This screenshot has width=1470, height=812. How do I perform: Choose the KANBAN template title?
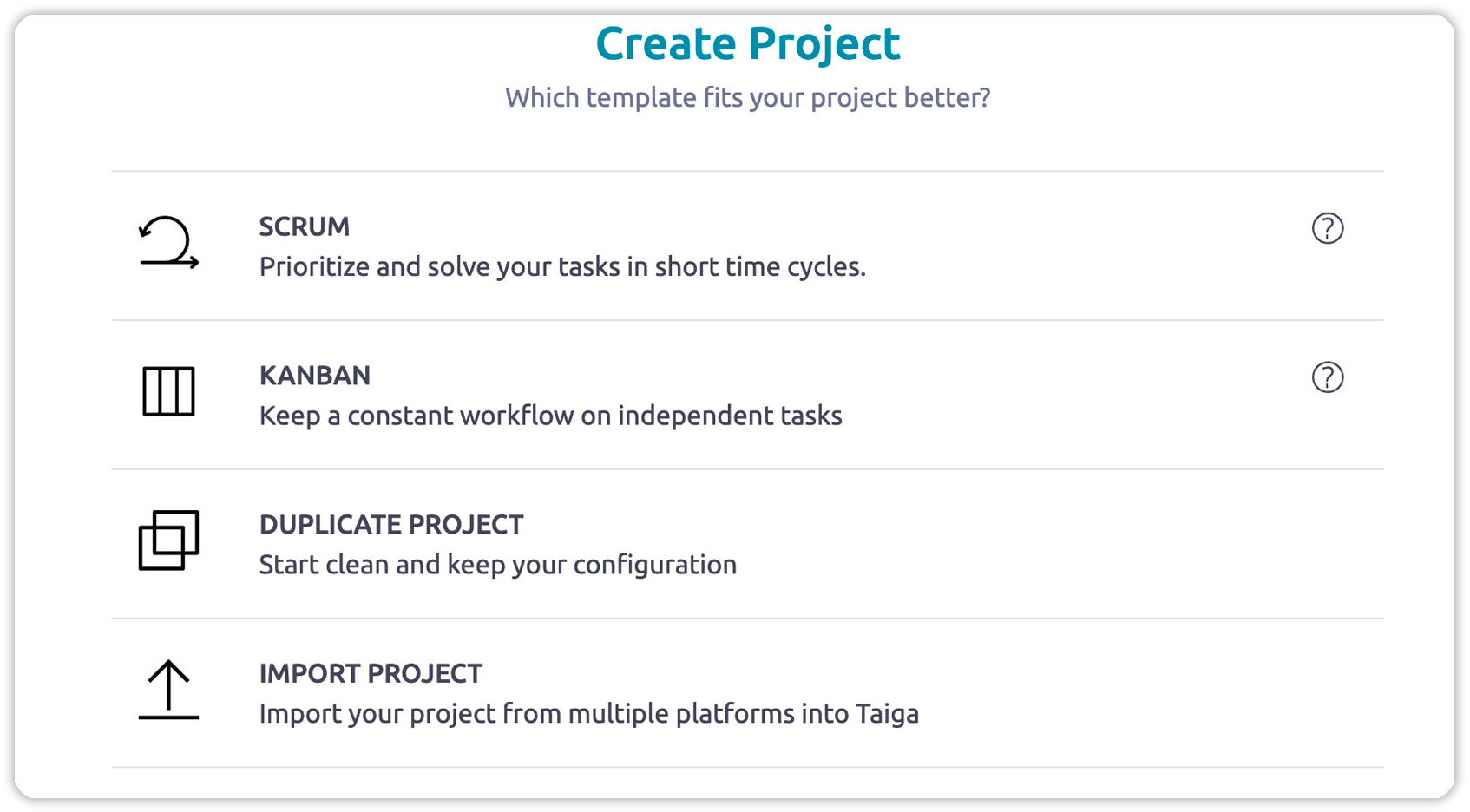[315, 376]
